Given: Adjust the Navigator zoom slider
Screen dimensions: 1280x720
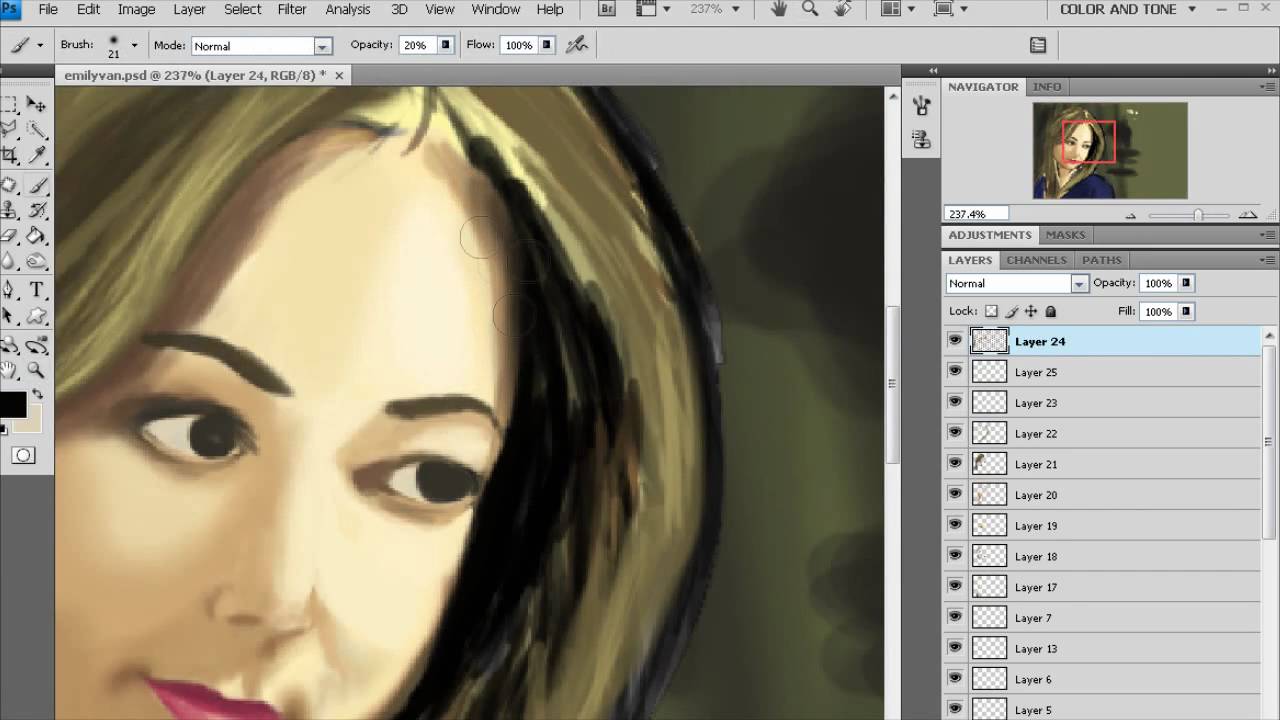Looking at the screenshot, I should [1198, 215].
